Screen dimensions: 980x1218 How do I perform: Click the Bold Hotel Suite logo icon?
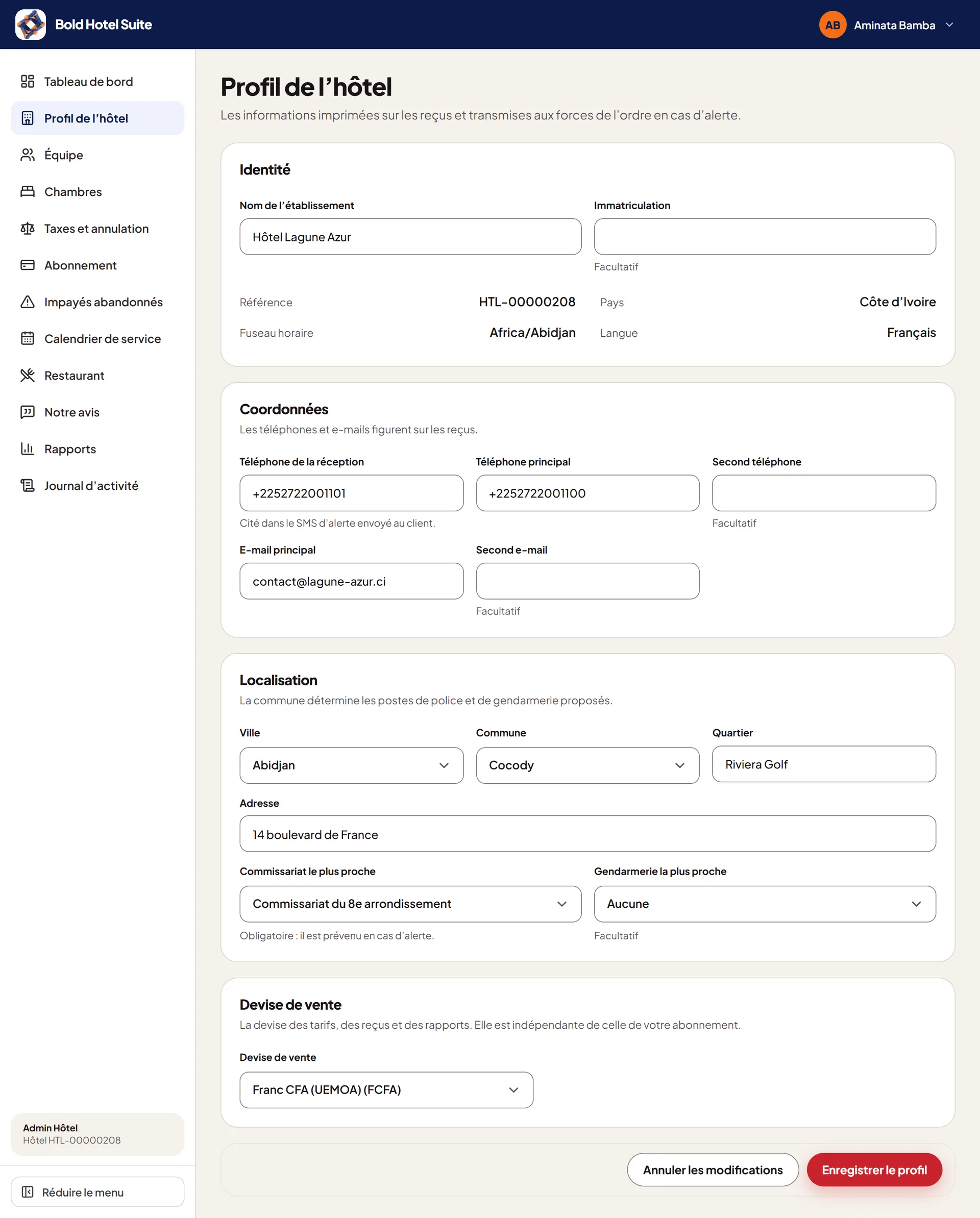tap(31, 24)
